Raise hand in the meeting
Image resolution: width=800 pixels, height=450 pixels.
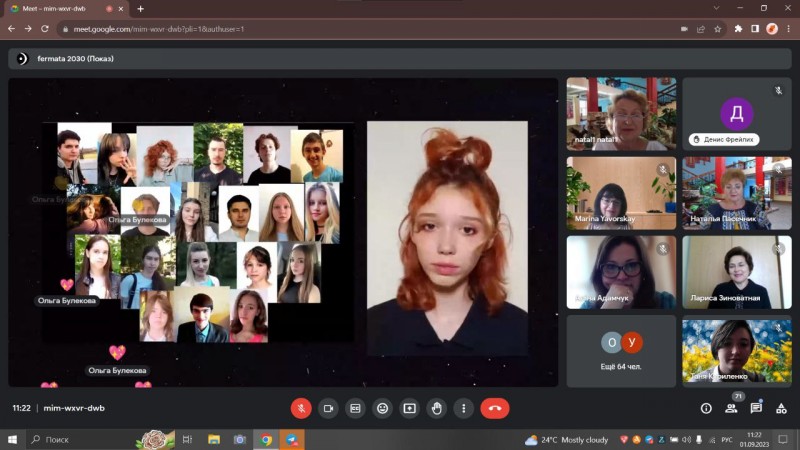[x=436, y=408]
